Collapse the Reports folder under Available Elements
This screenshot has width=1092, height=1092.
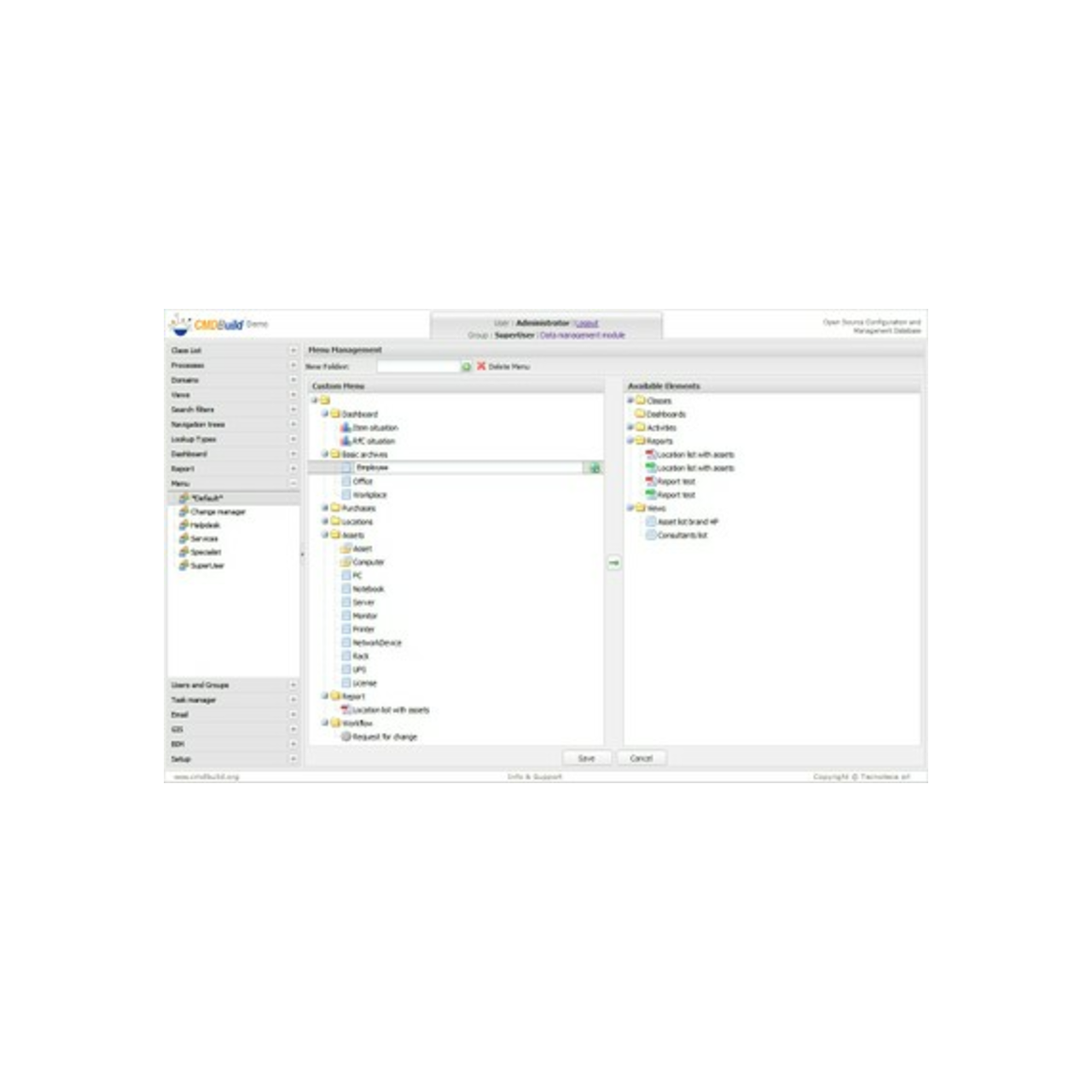[x=630, y=441]
